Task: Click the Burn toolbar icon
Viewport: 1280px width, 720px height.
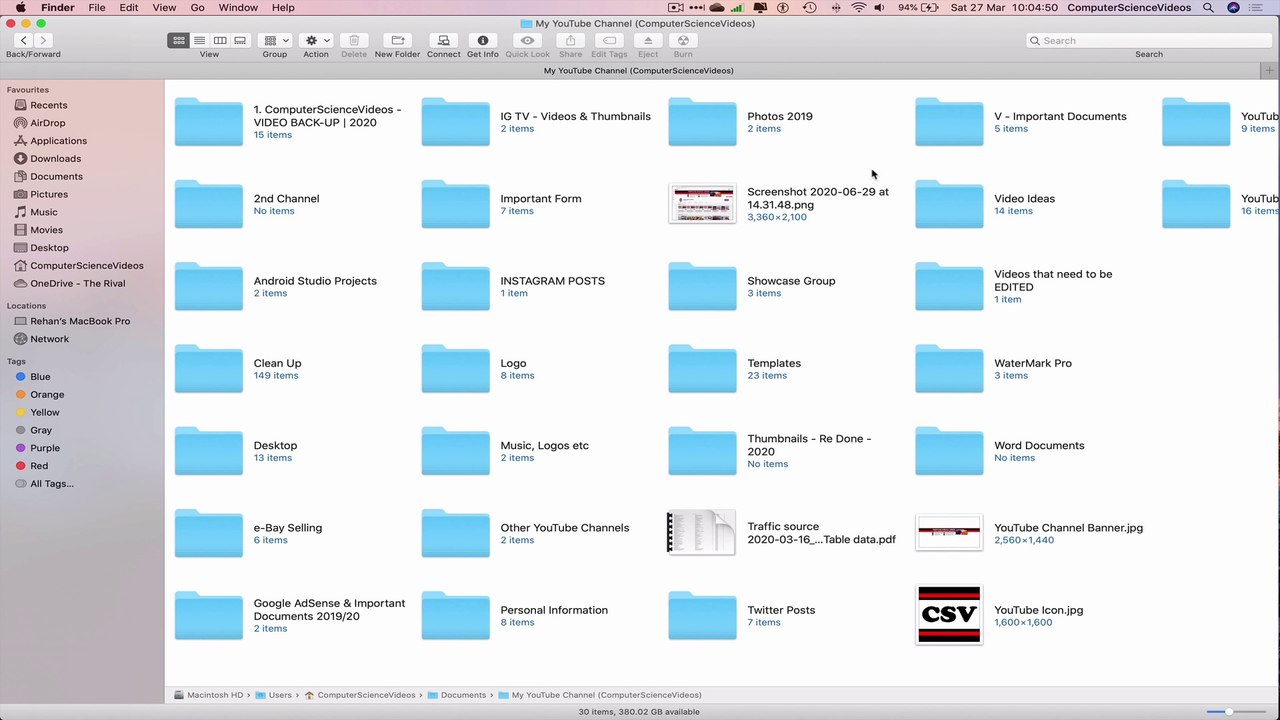Action: point(683,40)
